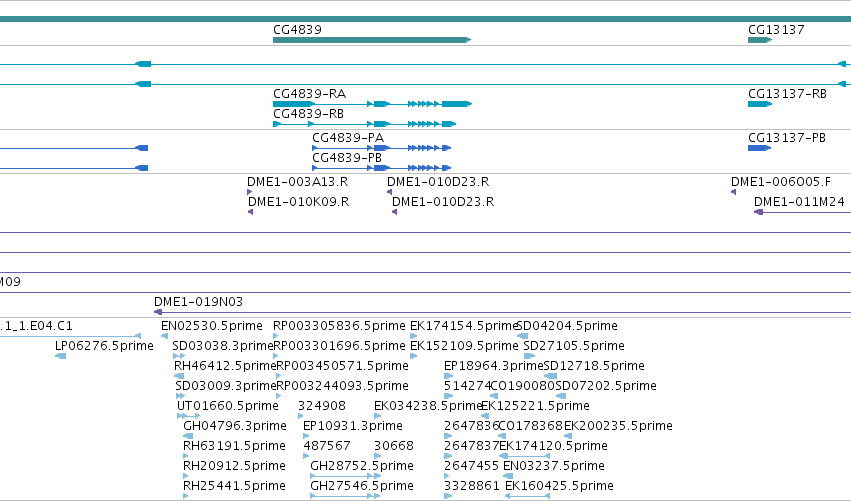The width and height of the screenshot is (851, 501).
Task: Click the DME1-019N03 feature label
Action: (x=199, y=302)
